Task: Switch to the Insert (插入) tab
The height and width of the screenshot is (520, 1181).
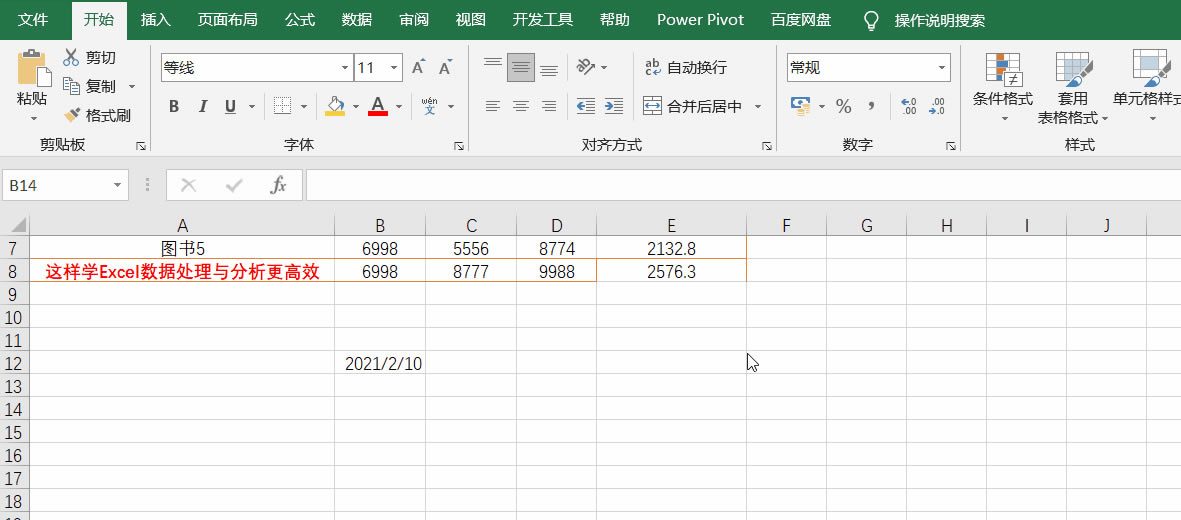Action: [156, 20]
